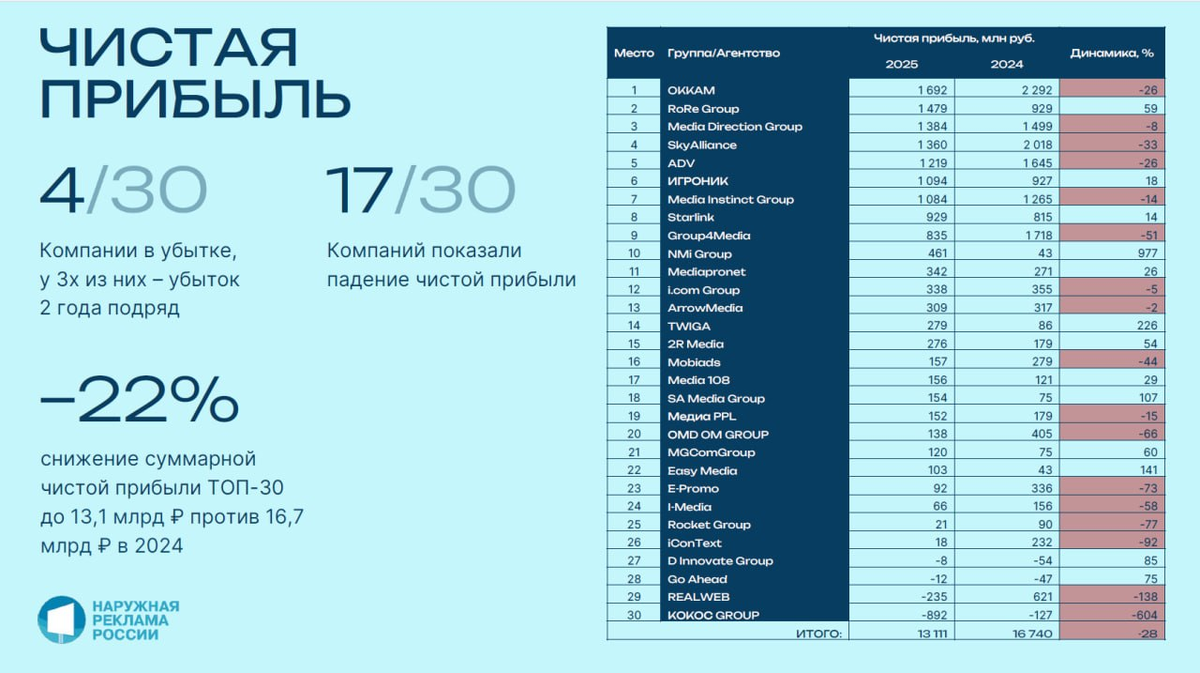Click the ArrowMedia row name
The image size is (1200, 673).
[x=705, y=307]
